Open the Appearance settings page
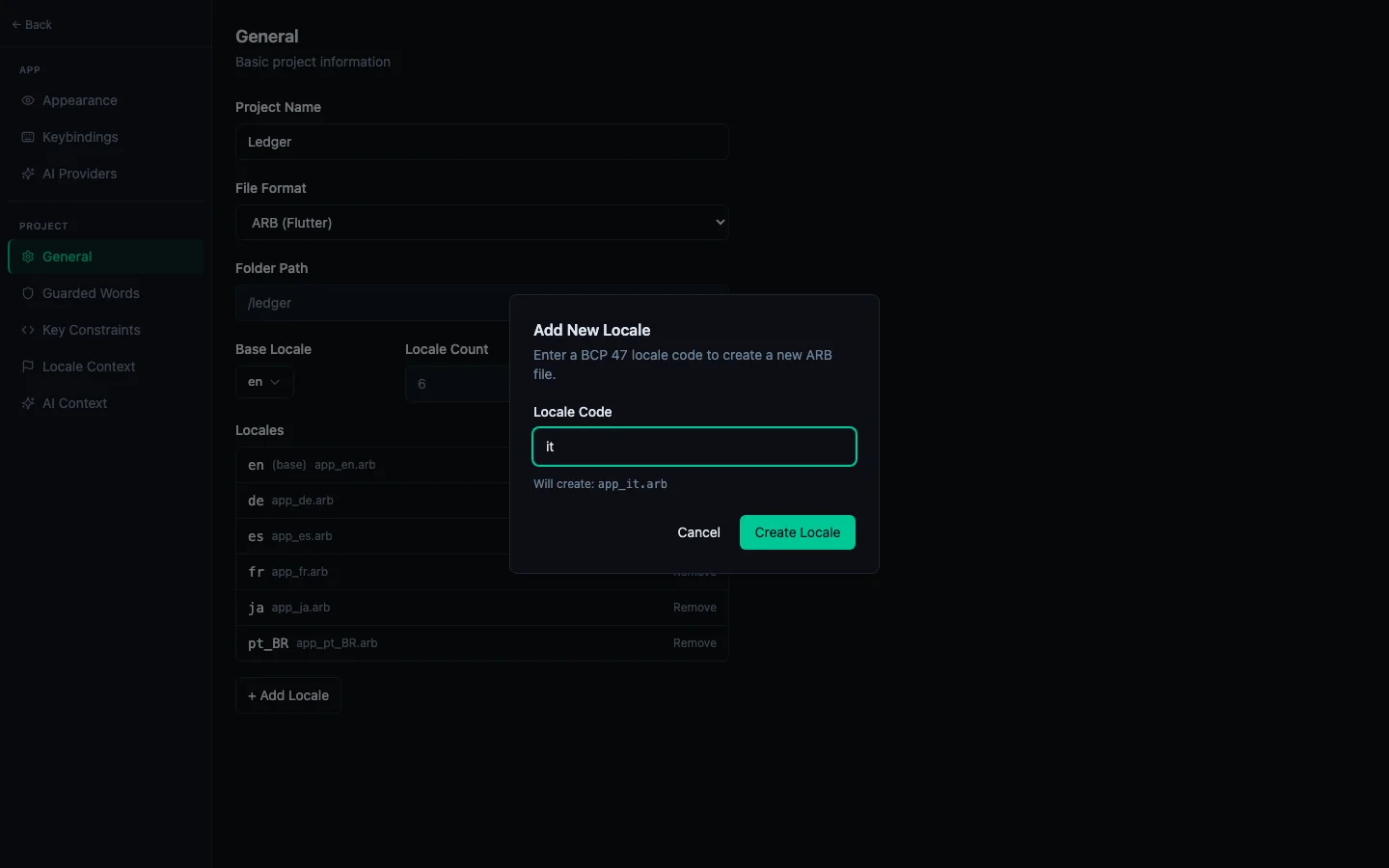Screen dimensions: 1389x868 click(x=106, y=100)
